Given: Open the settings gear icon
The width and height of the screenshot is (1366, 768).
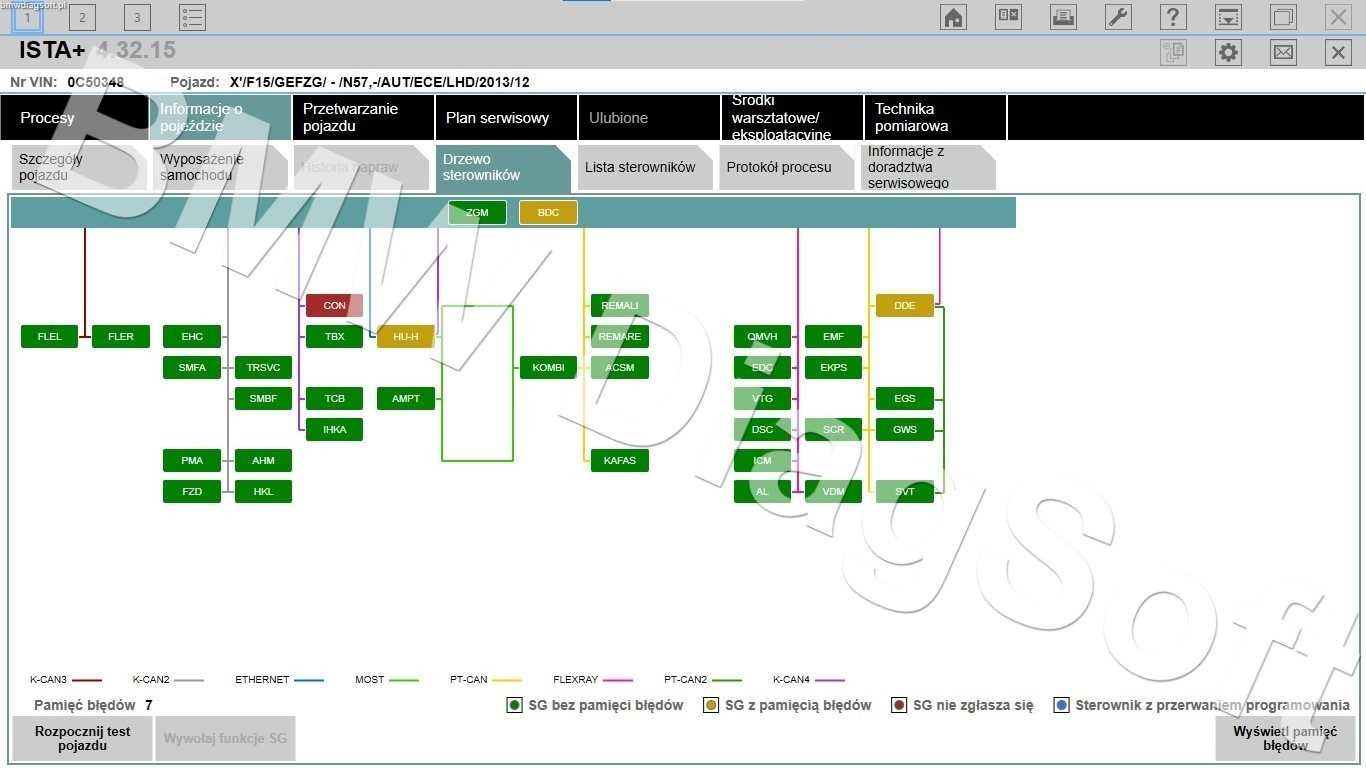Looking at the screenshot, I should point(1228,52).
